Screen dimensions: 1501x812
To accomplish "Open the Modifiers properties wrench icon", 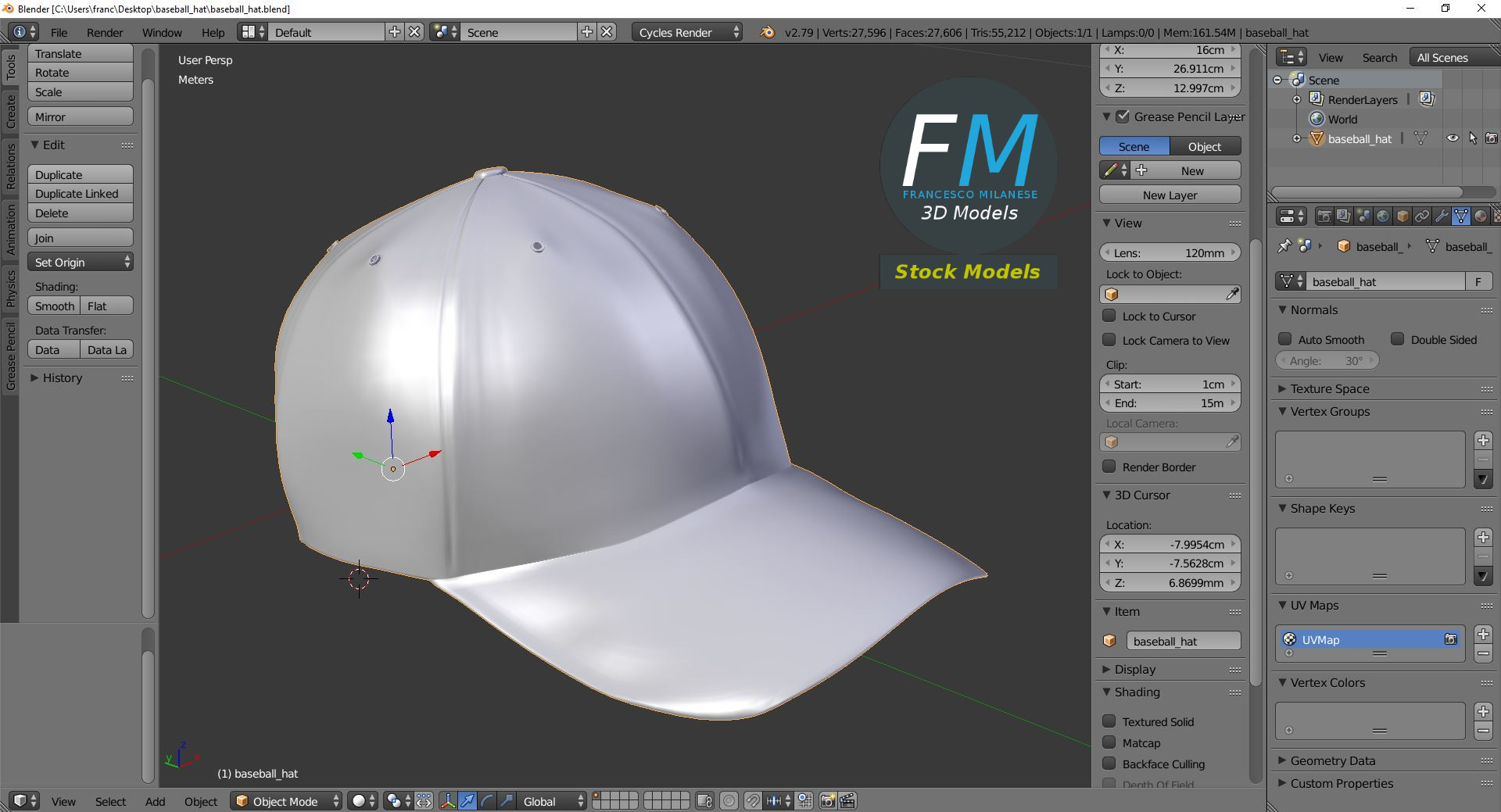I will pos(1442,216).
